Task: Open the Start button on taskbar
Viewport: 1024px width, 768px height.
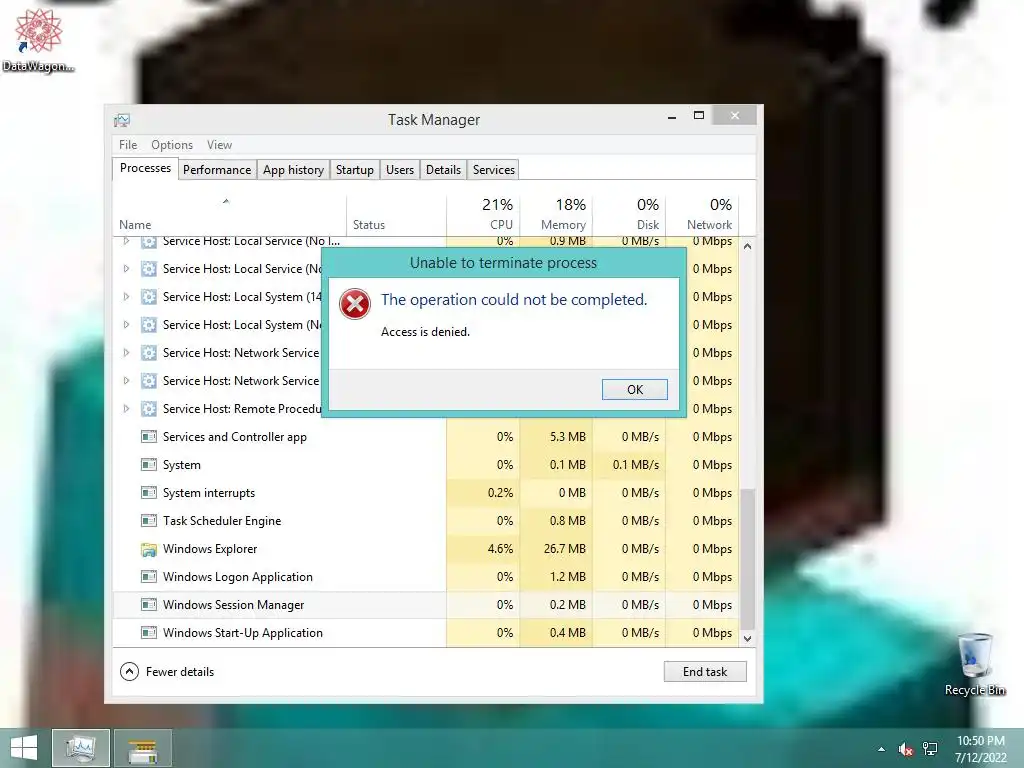Action: 24,748
